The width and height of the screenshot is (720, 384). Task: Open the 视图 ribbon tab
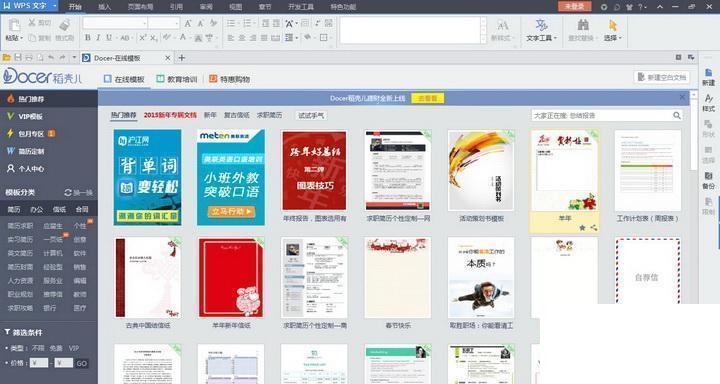236,7
